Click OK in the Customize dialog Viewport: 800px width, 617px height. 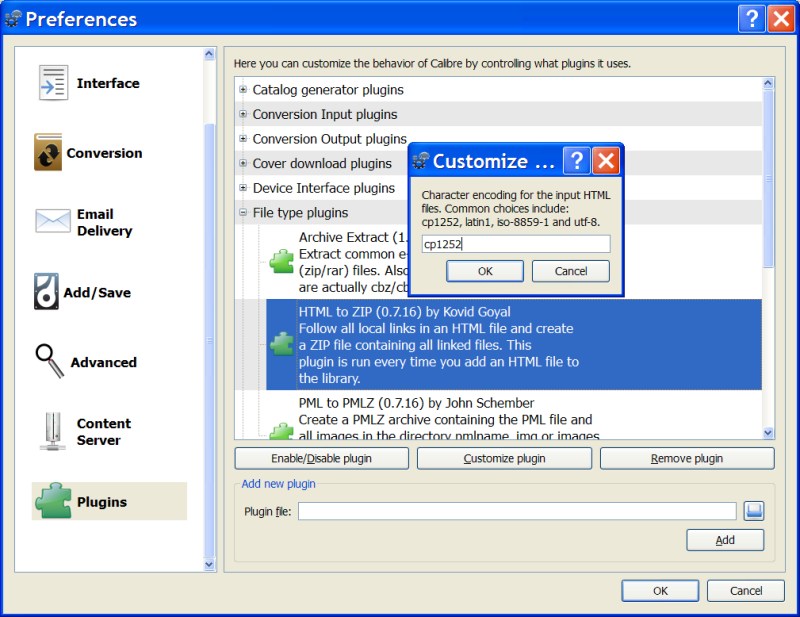coord(485,271)
